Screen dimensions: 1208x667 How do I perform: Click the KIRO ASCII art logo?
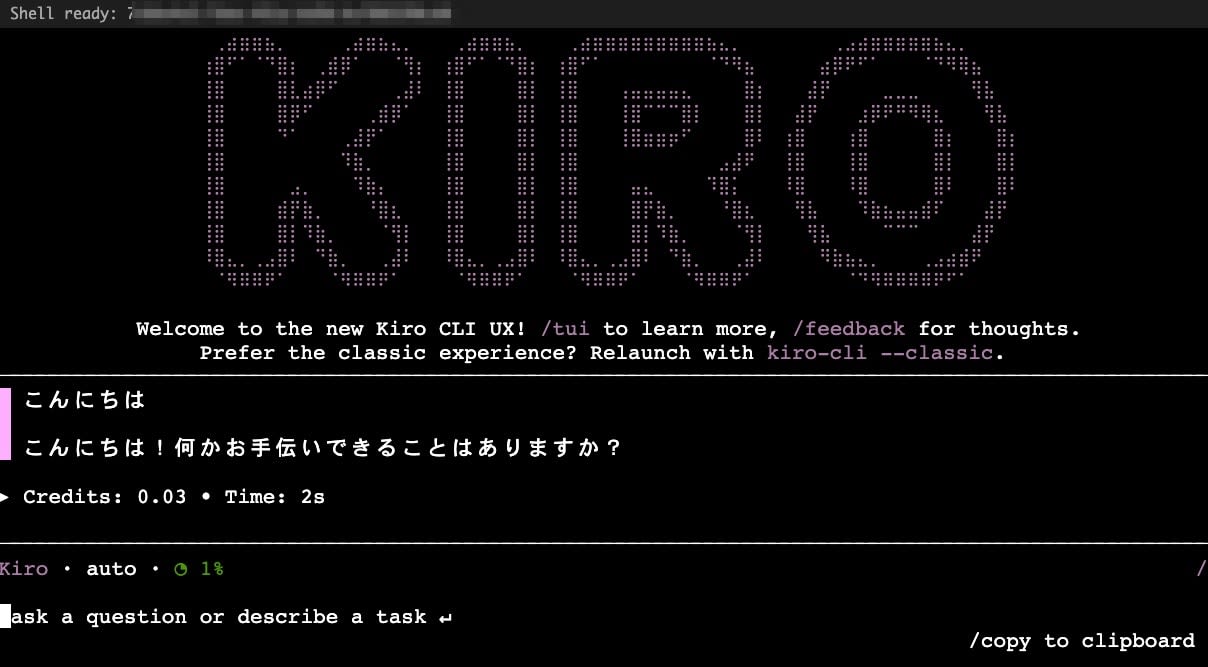[x=610, y=162]
